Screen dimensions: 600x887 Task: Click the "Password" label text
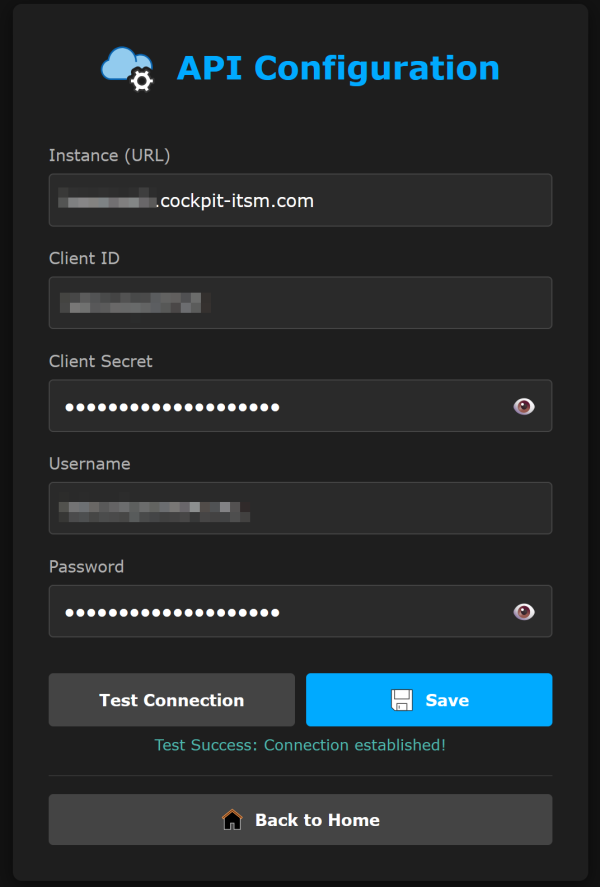coord(87,567)
